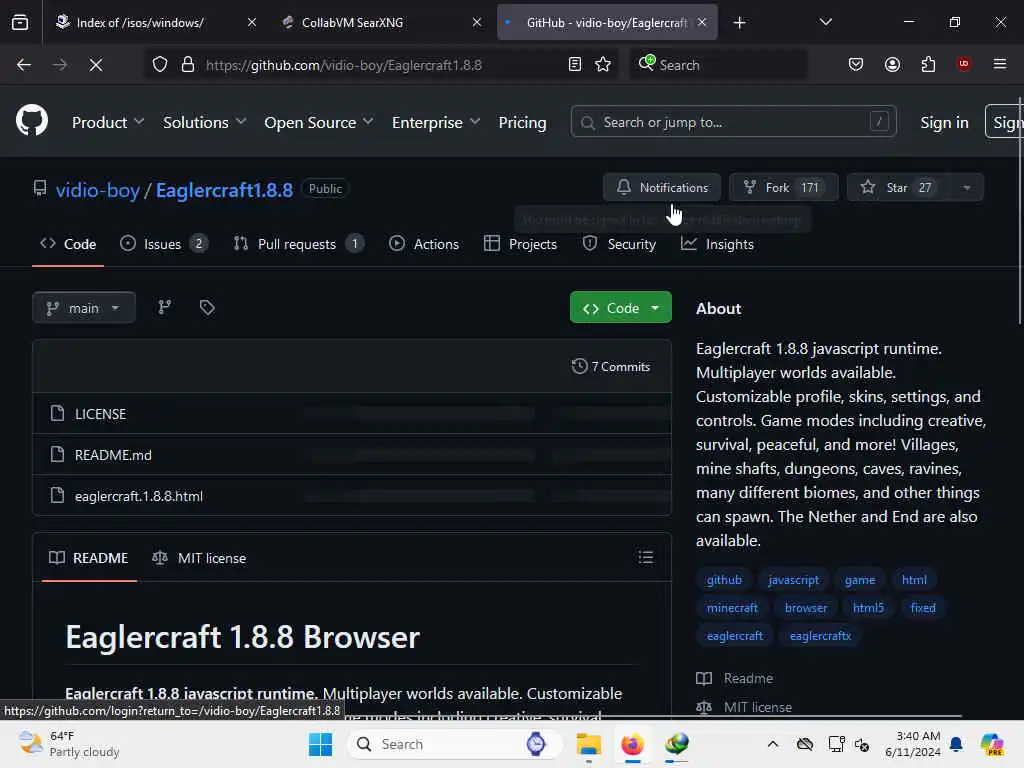Open the Actions tab
The image size is (1024, 768).
[x=424, y=244]
